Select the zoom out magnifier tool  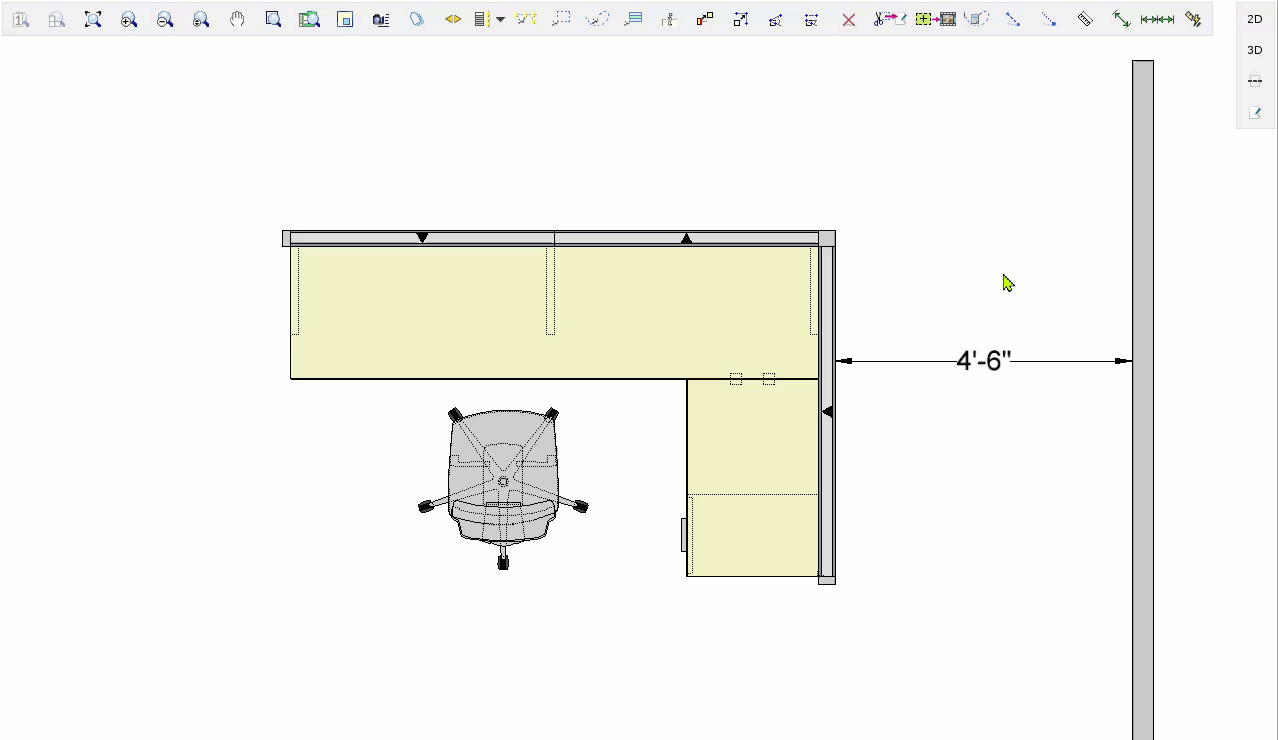coord(165,19)
